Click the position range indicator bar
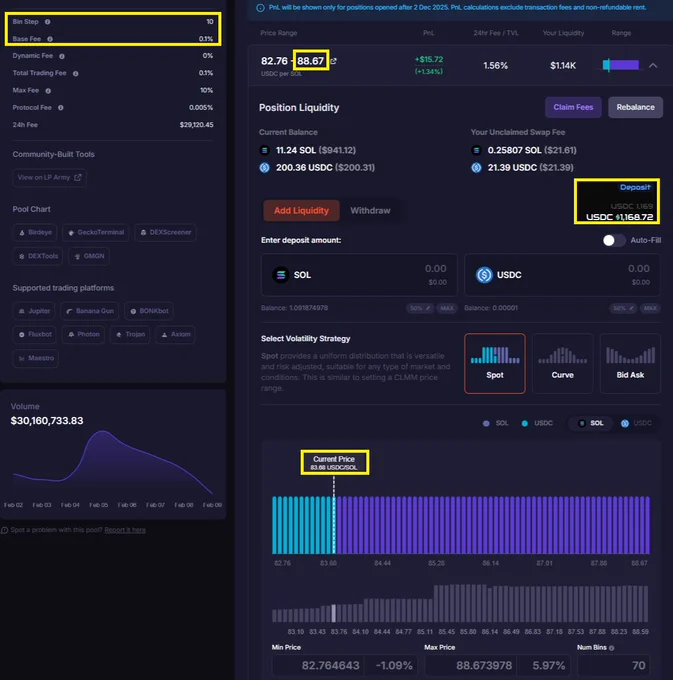This screenshot has height=680, width=673. pos(621,65)
